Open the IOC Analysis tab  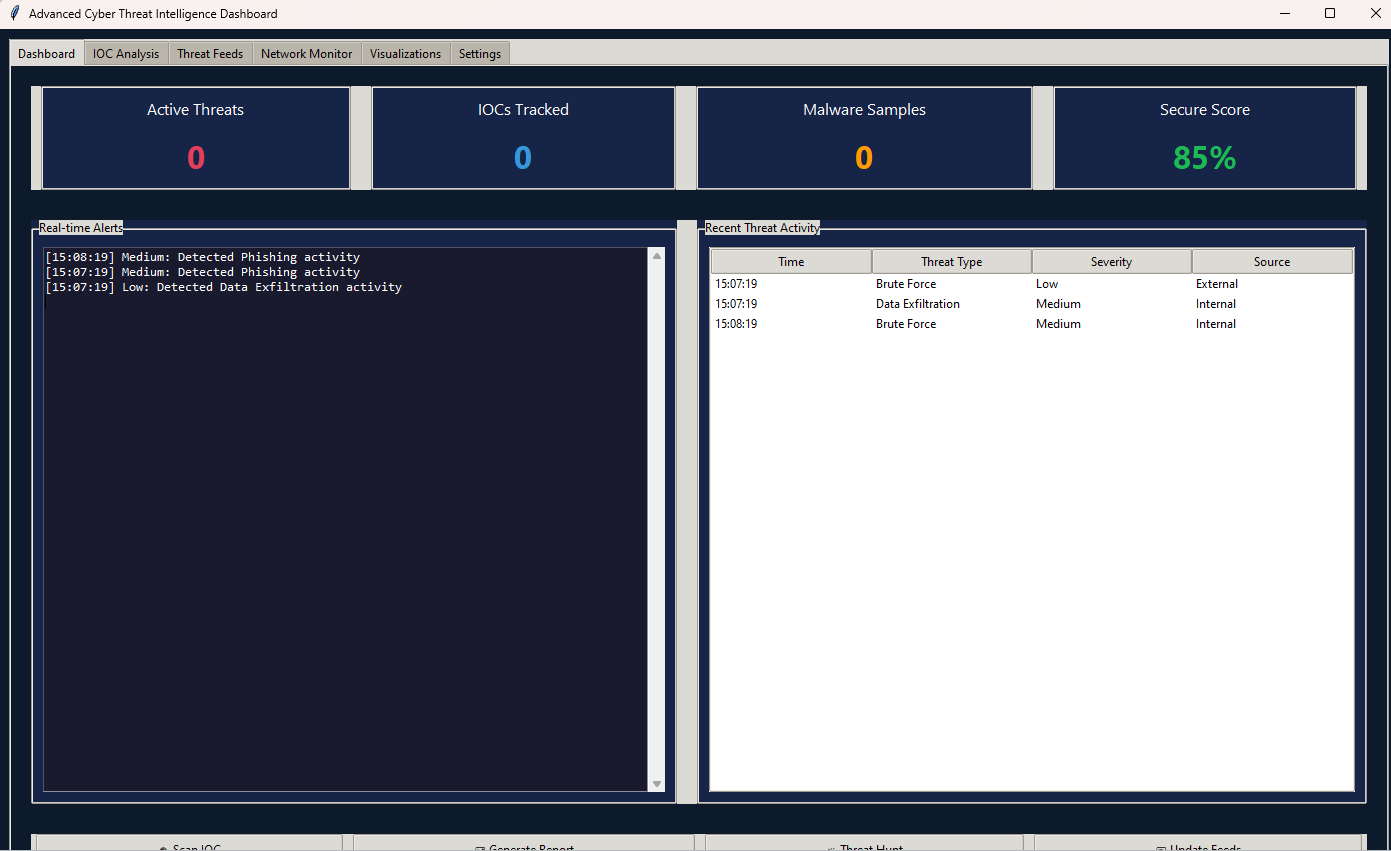coord(126,54)
